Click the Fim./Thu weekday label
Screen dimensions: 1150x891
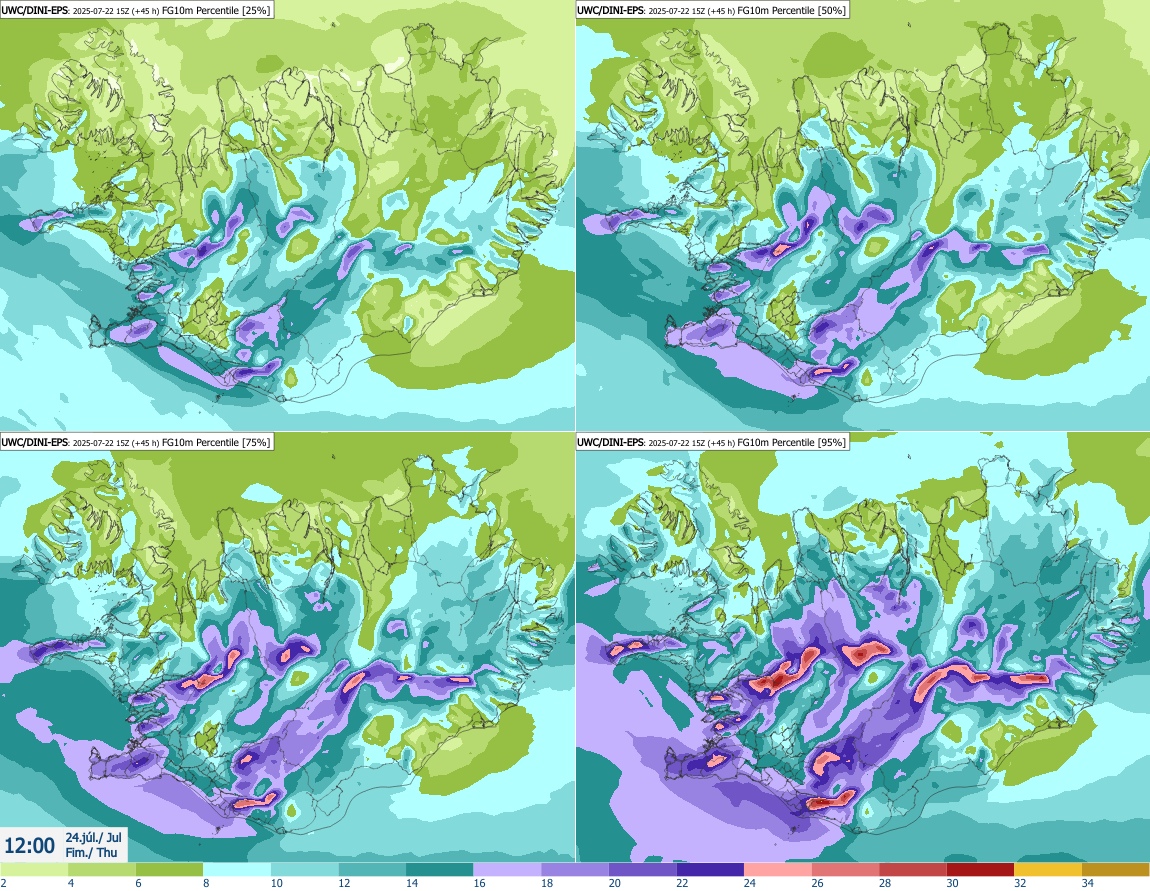pos(91,852)
